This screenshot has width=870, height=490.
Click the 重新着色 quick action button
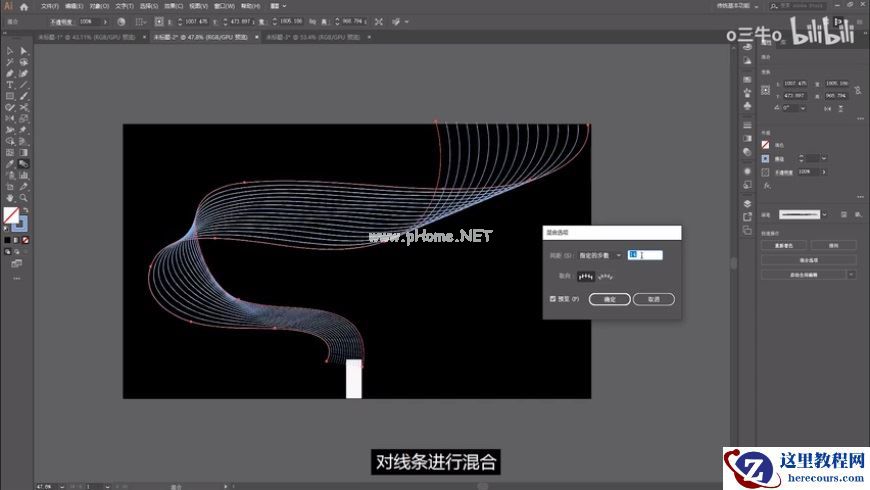783,245
